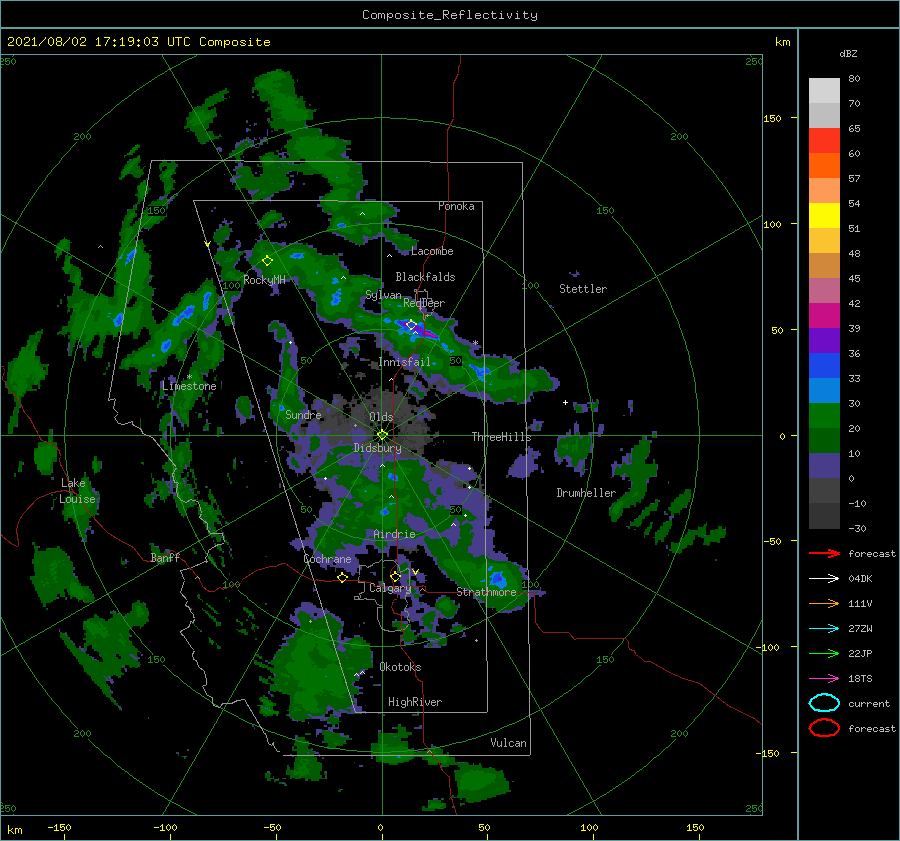The image size is (900, 841).
Task: Click the Lake Louise label
Action: tap(77, 491)
